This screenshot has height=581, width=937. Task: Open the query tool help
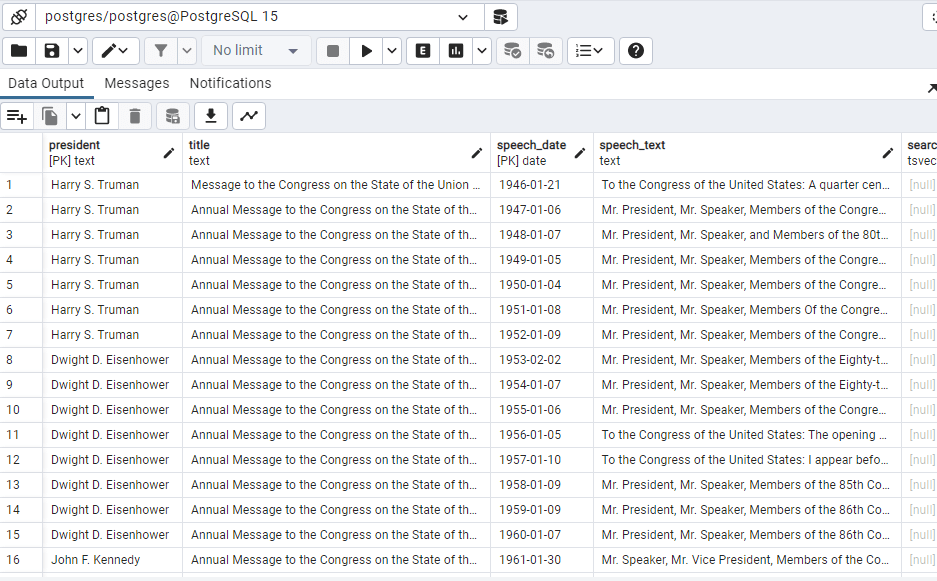pos(635,51)
